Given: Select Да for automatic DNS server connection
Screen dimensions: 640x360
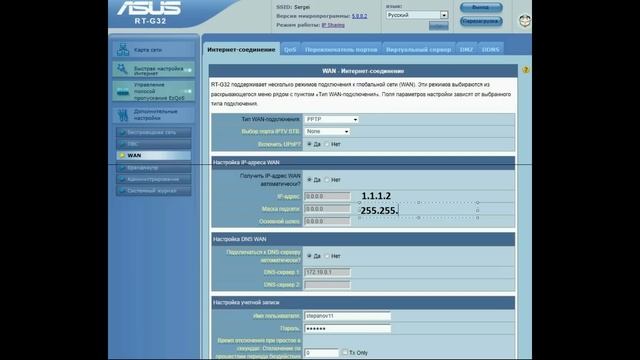Looking at the screenshot, I should point(309,256).
